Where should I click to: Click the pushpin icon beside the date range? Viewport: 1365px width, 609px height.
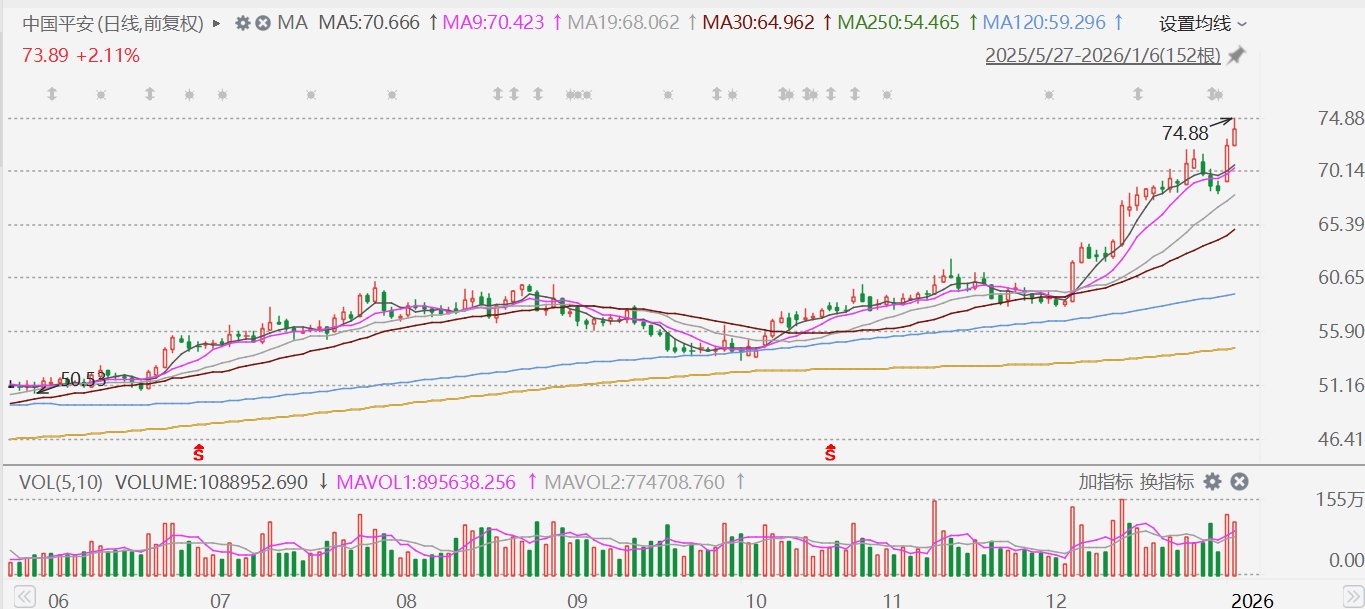[x=1236, y=57]
